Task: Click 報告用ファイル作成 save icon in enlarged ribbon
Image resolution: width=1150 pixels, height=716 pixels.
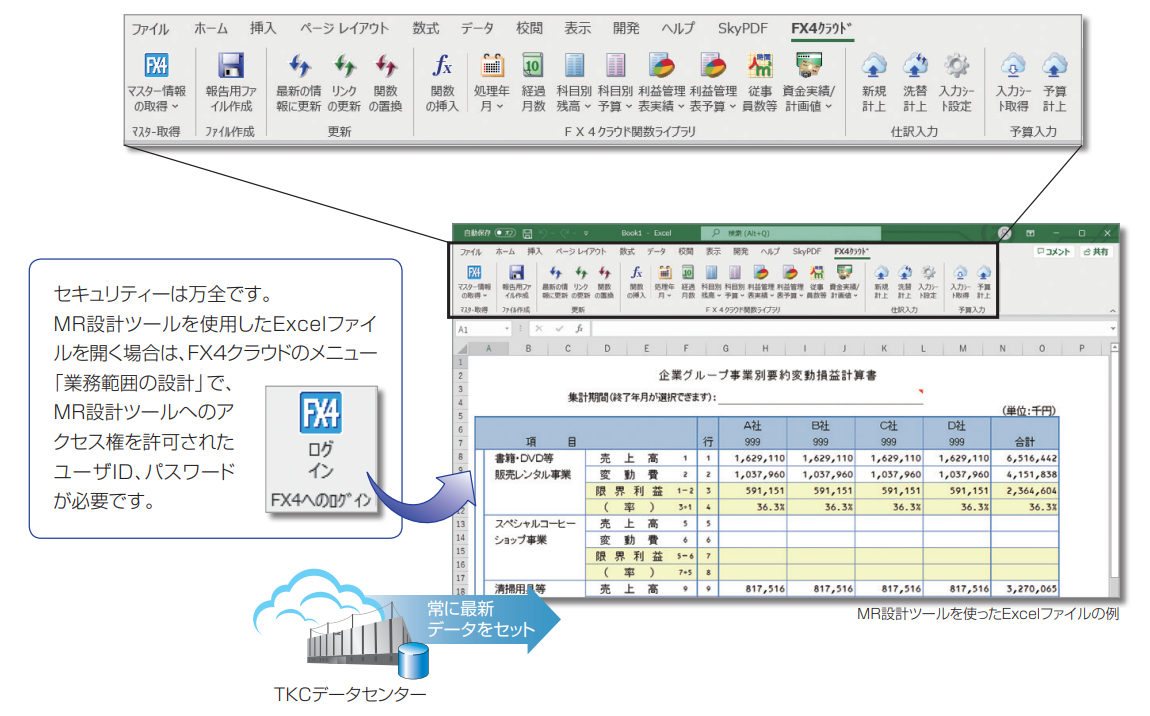Action: [230, 67]
